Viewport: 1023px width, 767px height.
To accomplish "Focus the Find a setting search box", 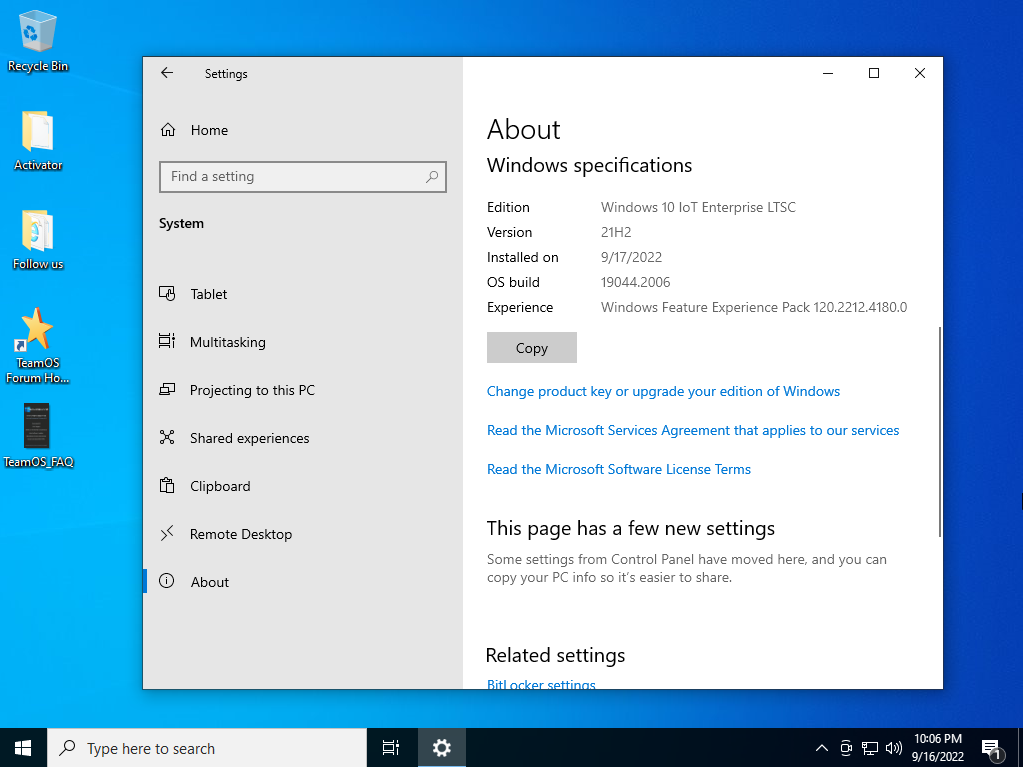I will (303, 177).
